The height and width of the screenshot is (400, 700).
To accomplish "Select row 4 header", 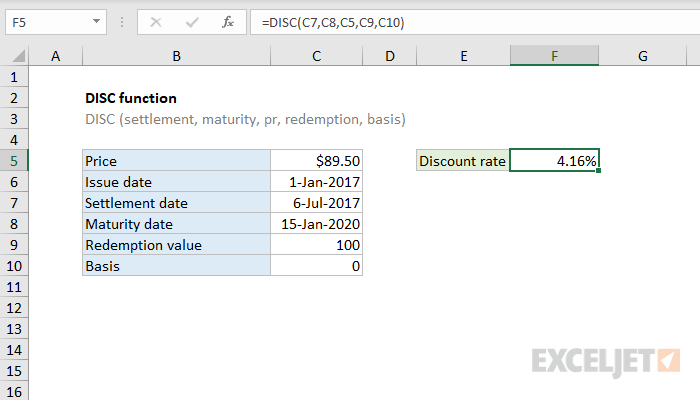I will click(x=14, y=140).
